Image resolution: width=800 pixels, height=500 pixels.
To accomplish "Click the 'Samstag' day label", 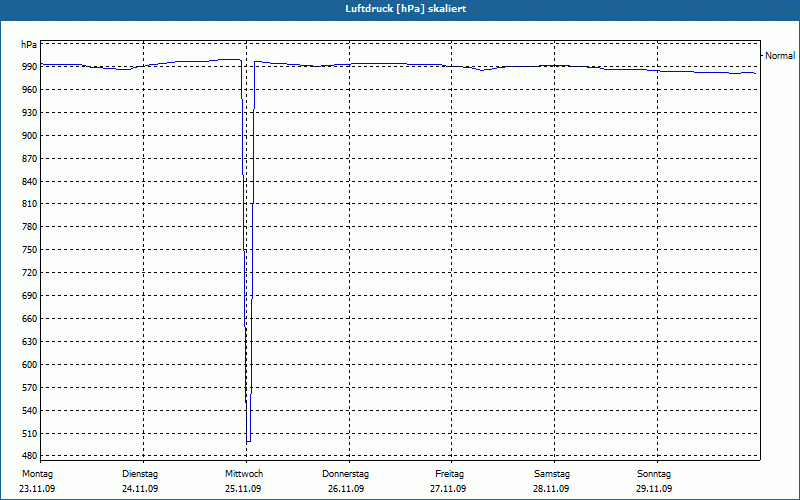I will point(552,474).
